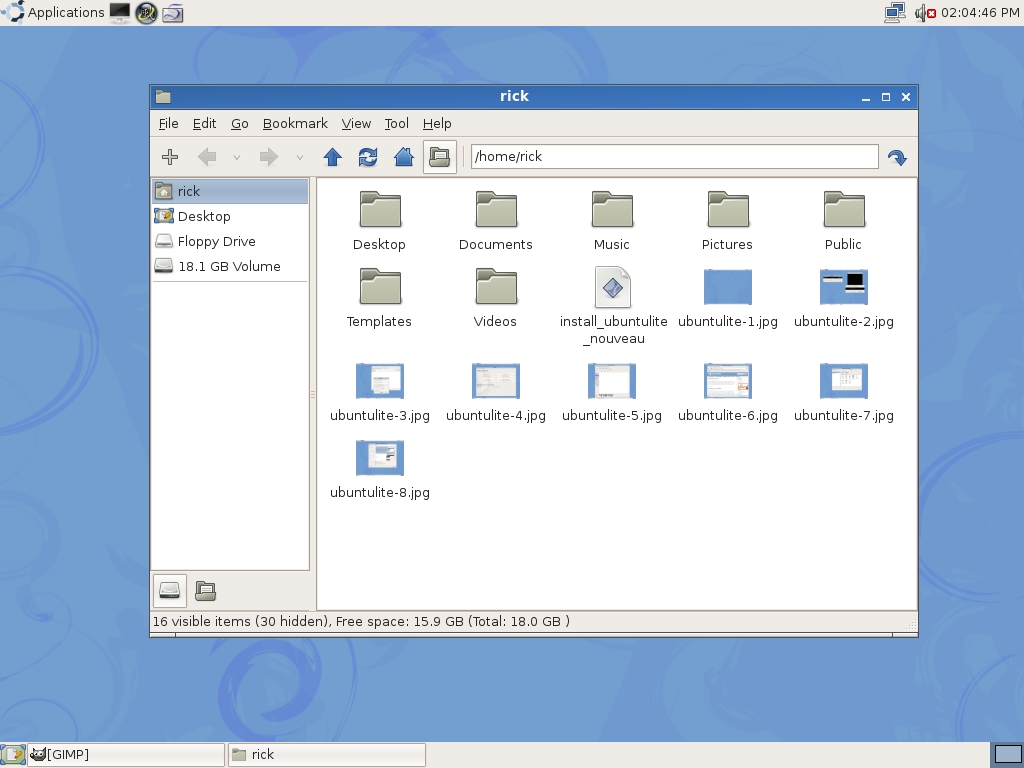Click the jump-to-path arrow icon
This screenshot has height=768, width=1024.
[897, 157]
